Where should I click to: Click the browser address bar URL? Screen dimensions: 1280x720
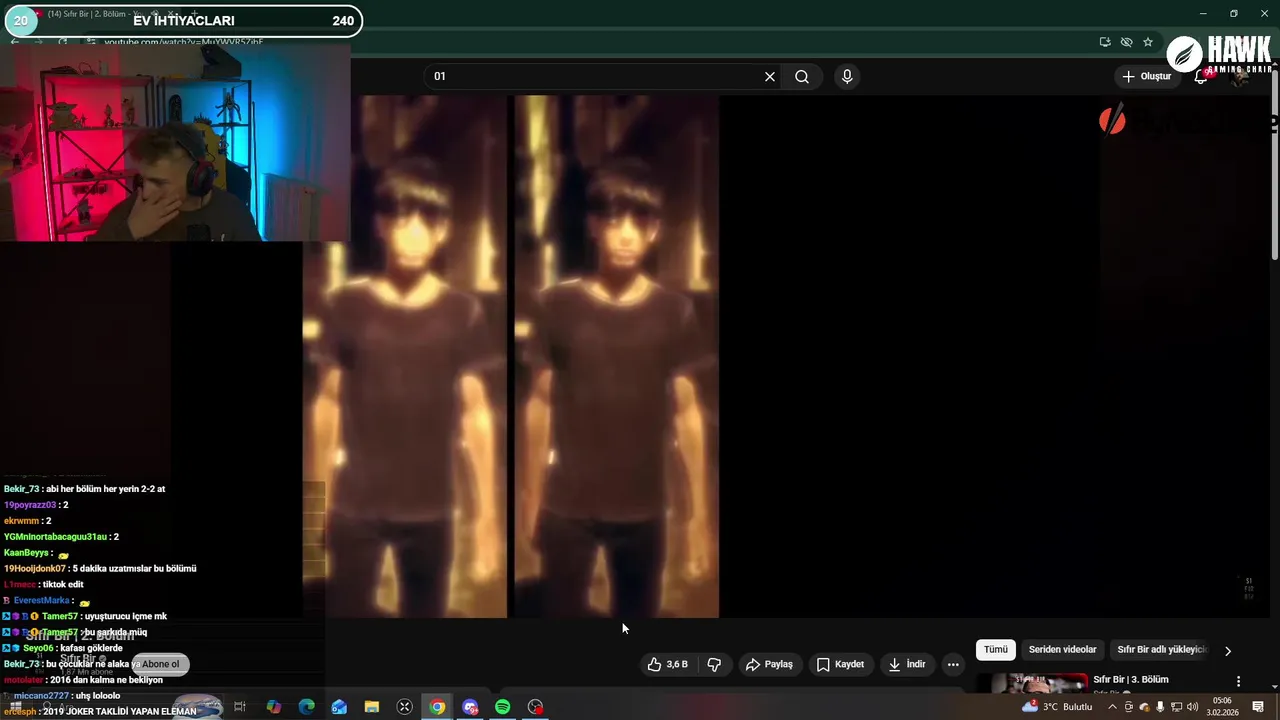pyautogui.click(x=184, y=42)
